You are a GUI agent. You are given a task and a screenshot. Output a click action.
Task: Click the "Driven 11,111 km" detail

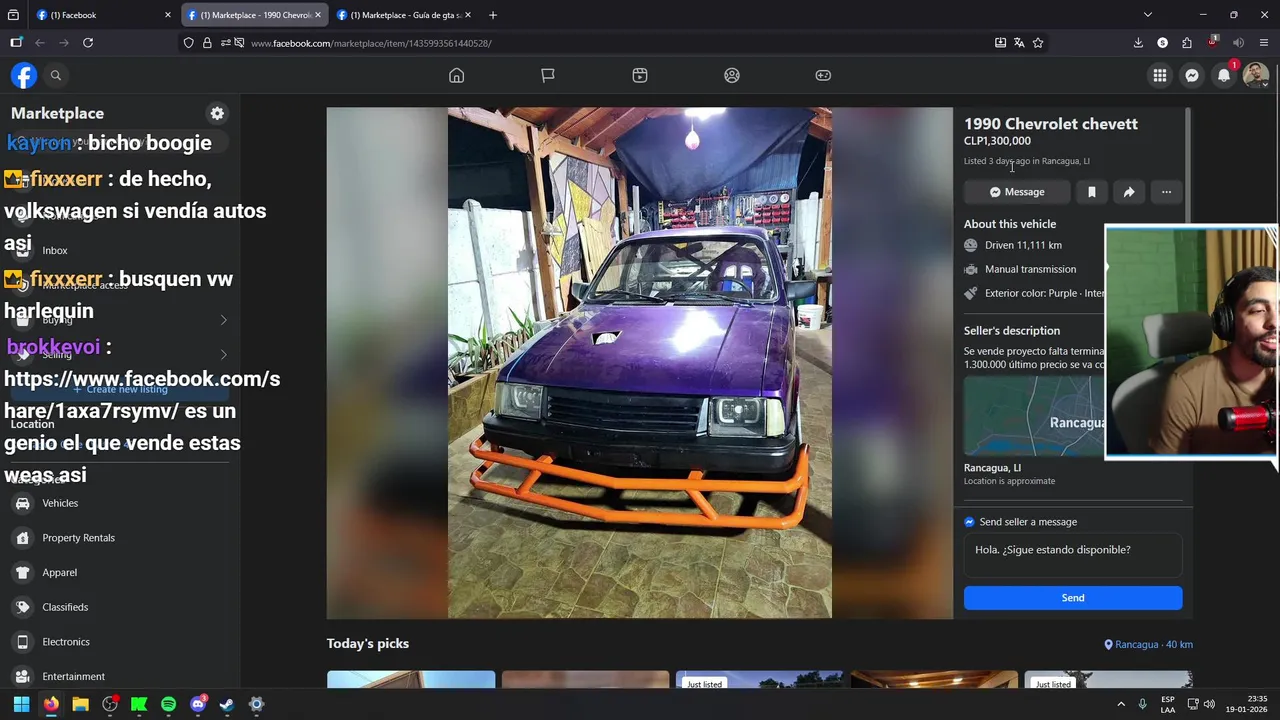click(x=1023, y=245)
